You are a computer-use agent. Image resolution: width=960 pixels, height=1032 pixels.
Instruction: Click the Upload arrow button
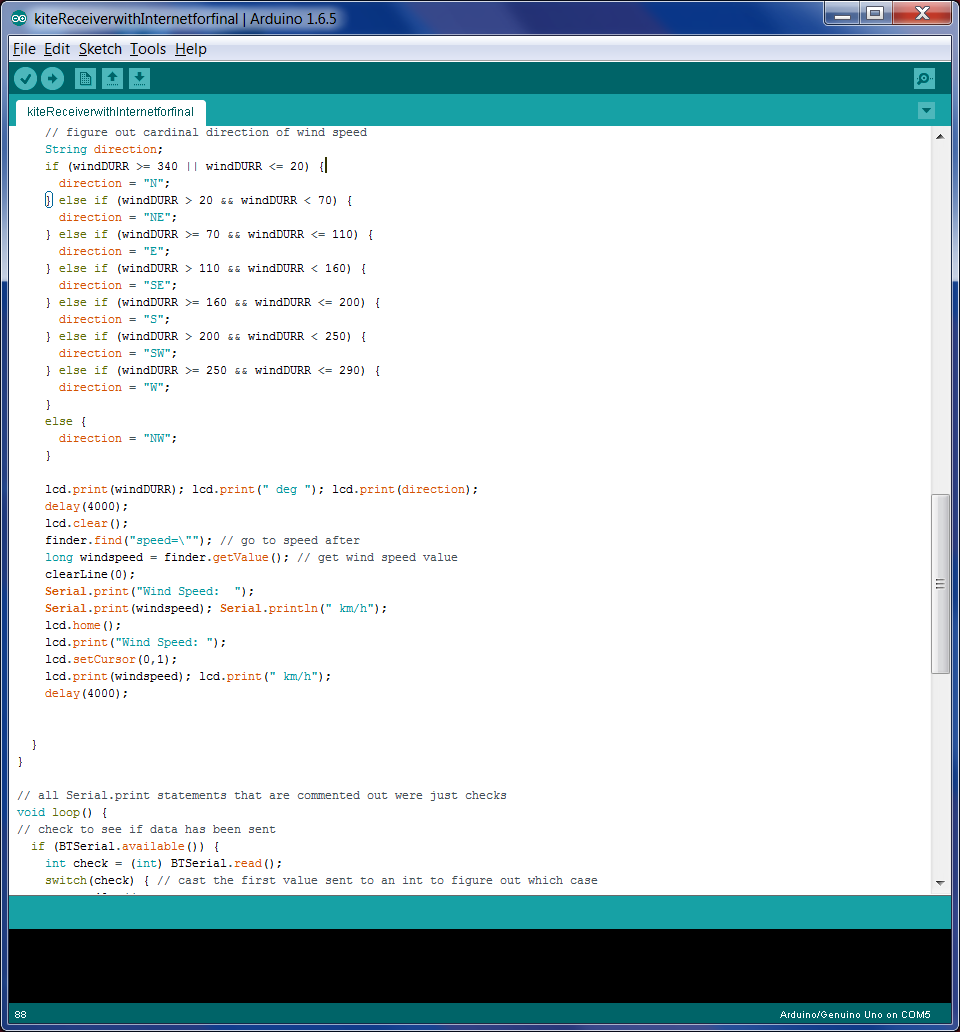coord(53,79)
